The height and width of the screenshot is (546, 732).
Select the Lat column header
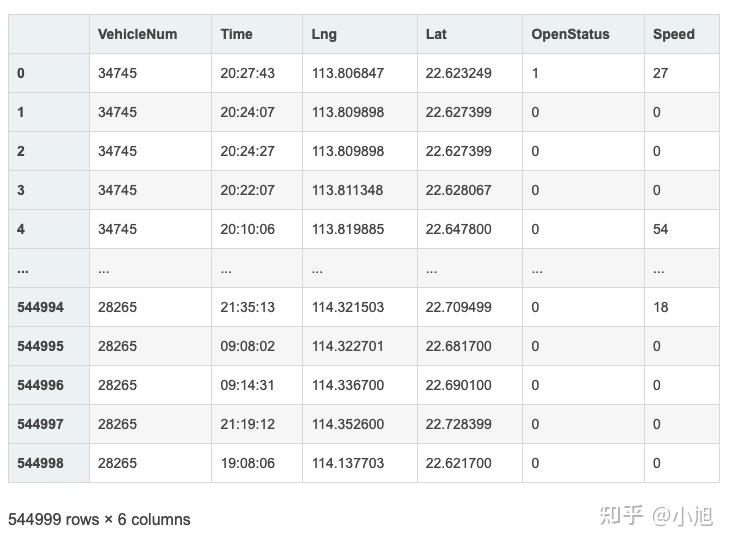[x=436, y=34]
